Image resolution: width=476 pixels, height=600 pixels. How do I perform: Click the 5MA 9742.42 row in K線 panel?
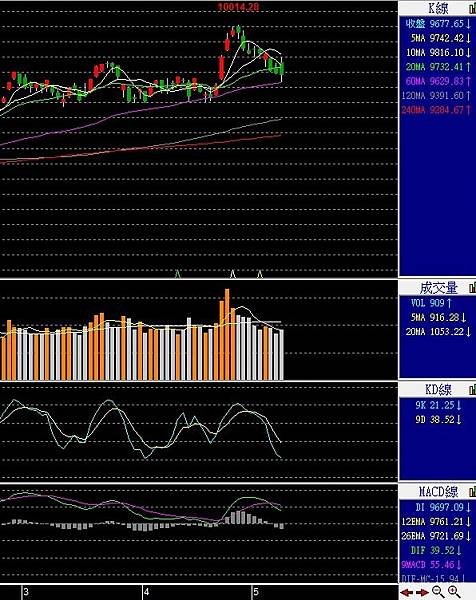[441, 38]
